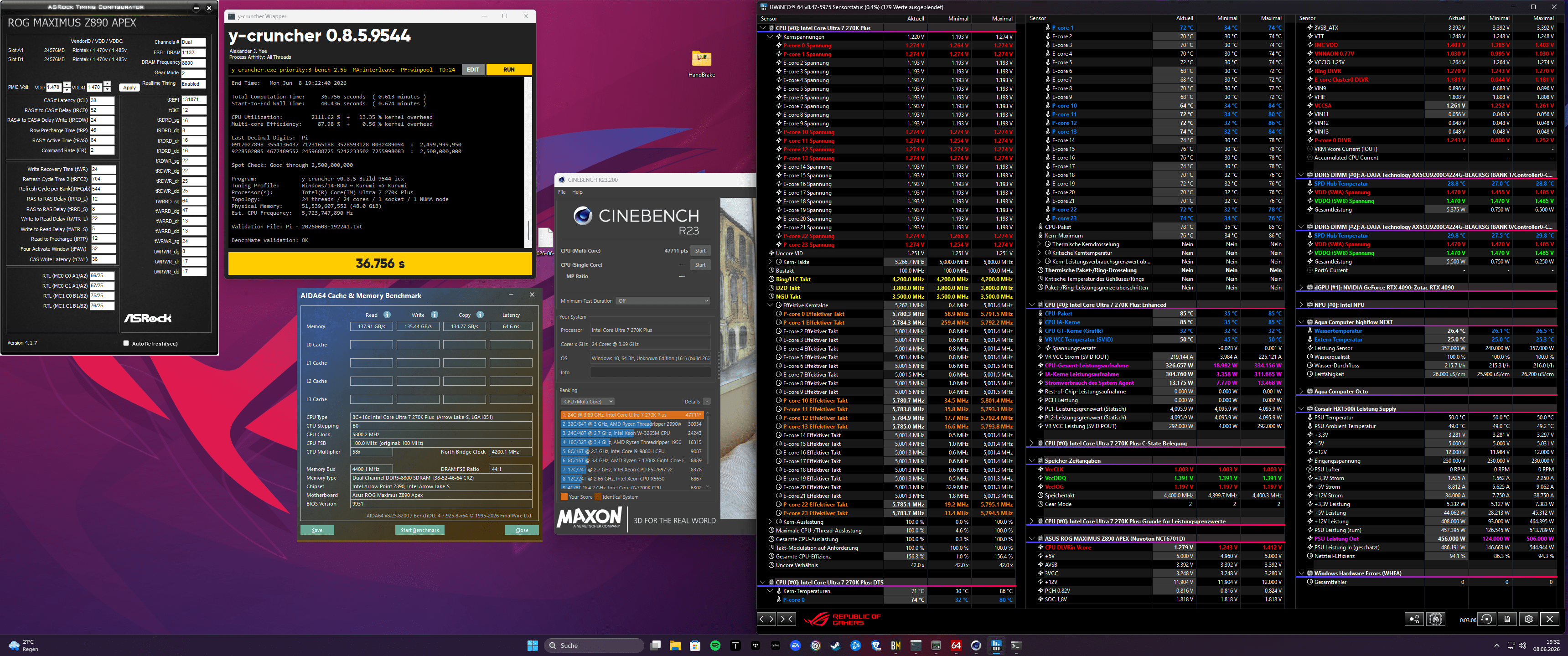The image size is (1568, 656).
Task: Open the Cinebench File menu
Action: (x=562, y=192)
